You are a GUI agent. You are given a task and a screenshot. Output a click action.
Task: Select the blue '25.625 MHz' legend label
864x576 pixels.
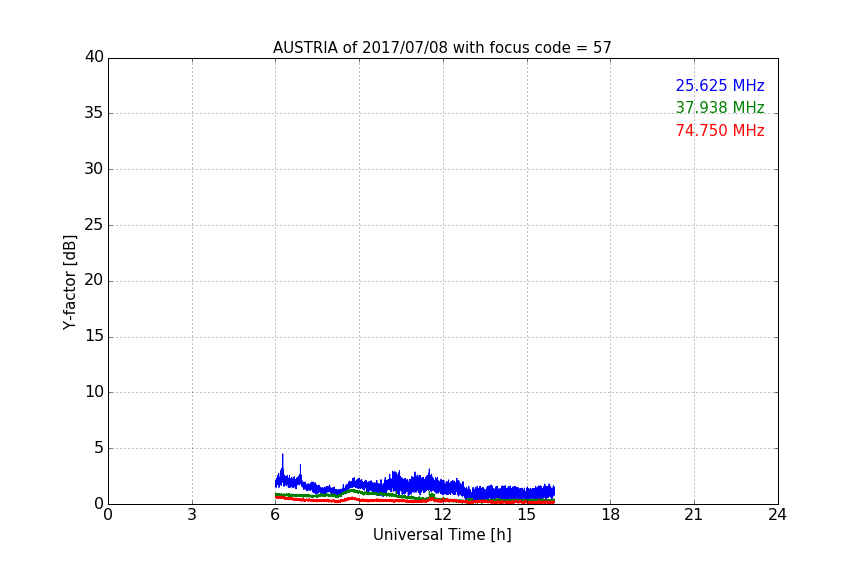[720, 85]
